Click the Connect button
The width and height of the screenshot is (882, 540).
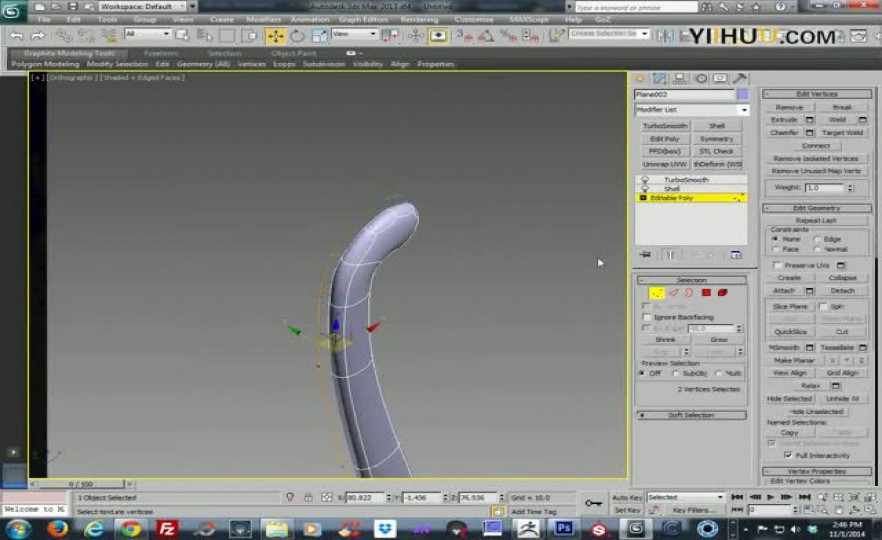(816, 146)
